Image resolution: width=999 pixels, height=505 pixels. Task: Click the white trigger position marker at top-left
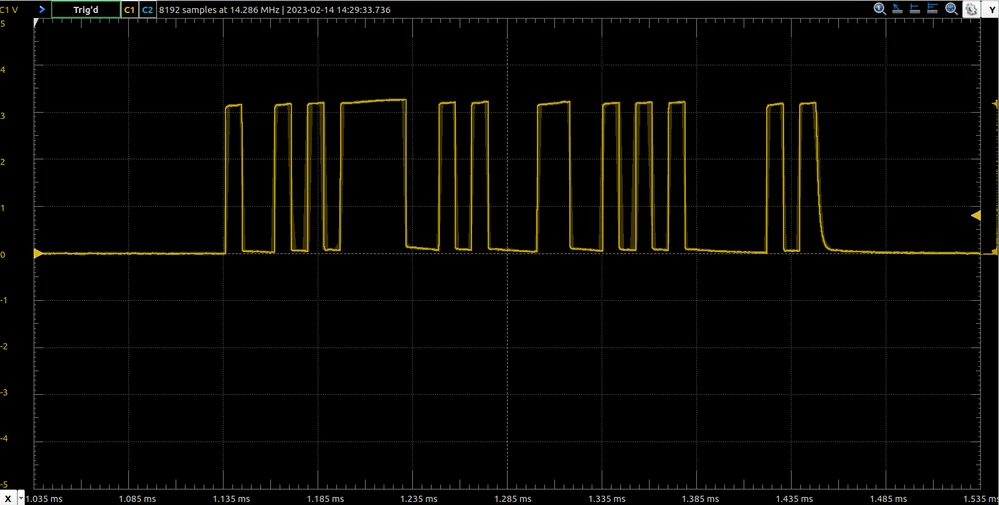coord(37,22)
